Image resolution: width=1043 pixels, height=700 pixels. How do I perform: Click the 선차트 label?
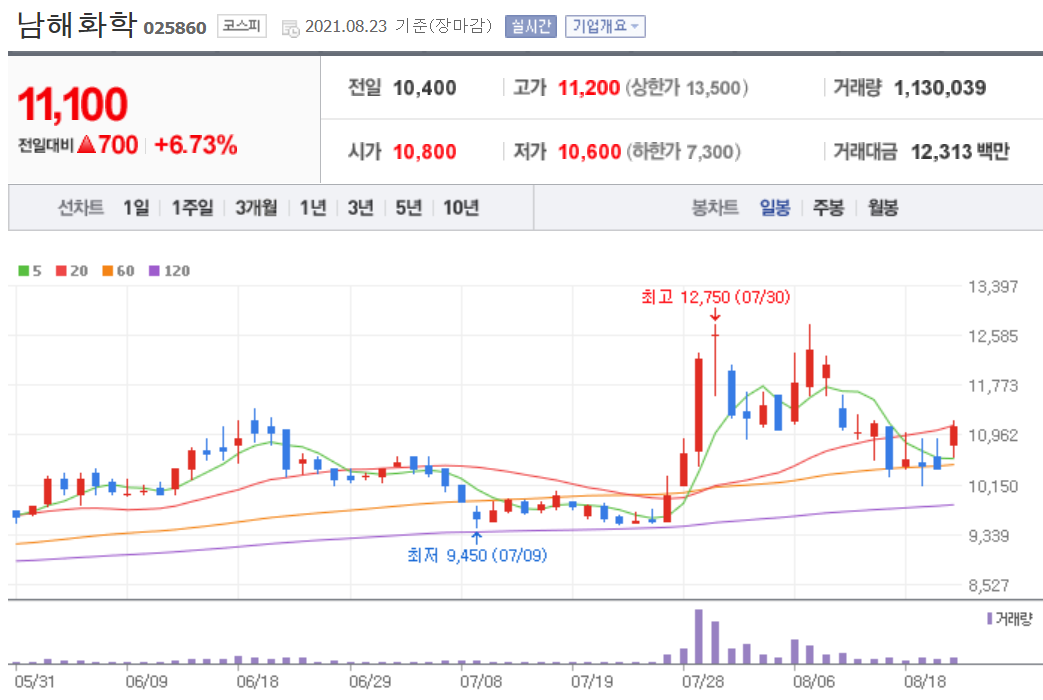(x=80, y=208)
